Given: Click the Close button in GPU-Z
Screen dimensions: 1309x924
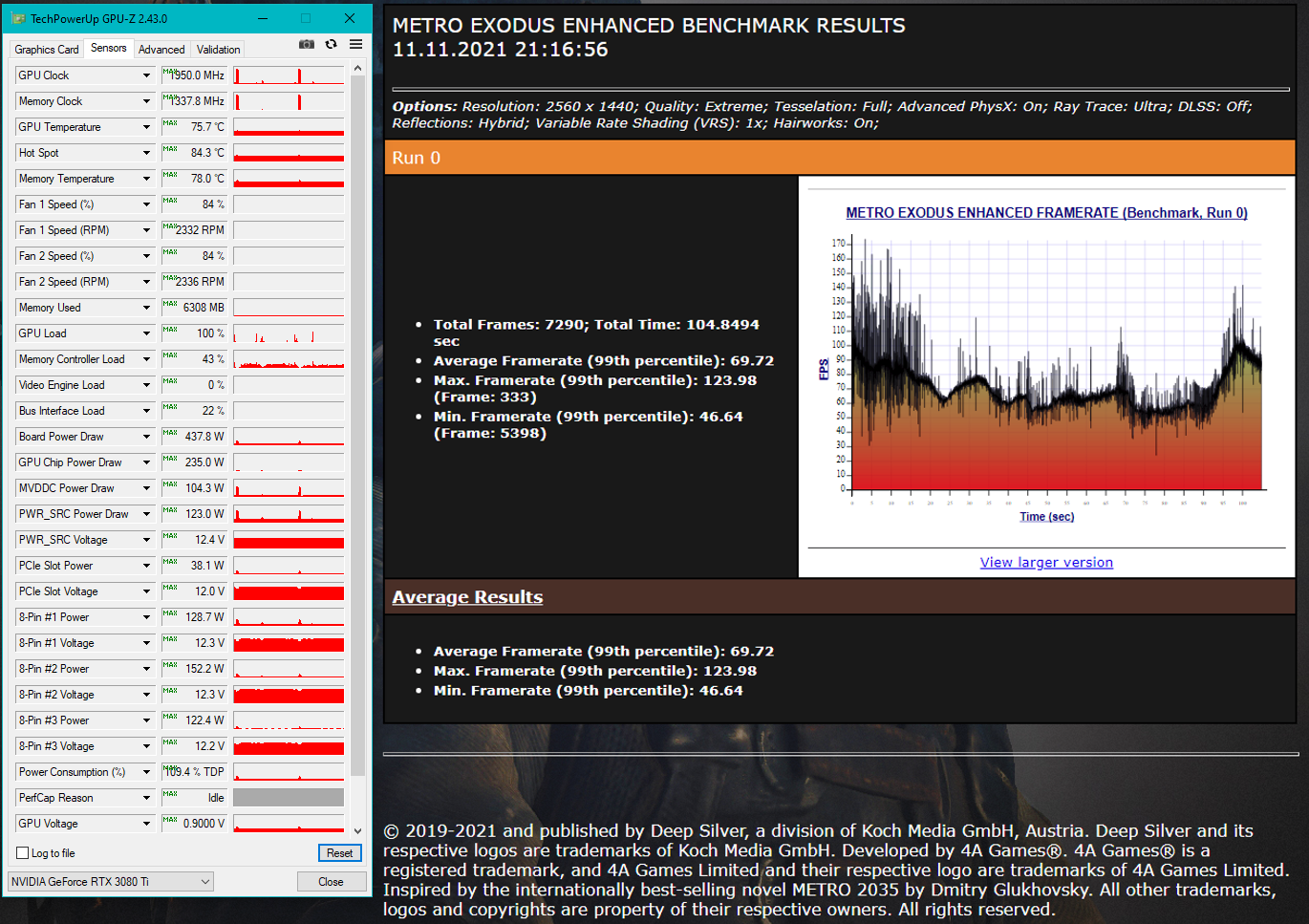Looking at the screenshot, I should click(x=331, y=882).
